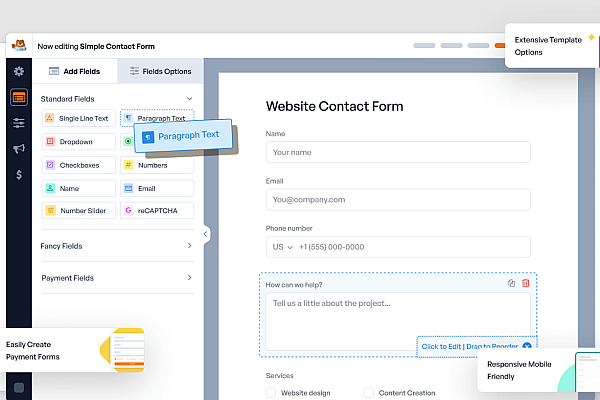The width and height of the screenshot is (600, 400).
Task: Delete the 'How can we help?' field
Action: [x=526, y=283]
